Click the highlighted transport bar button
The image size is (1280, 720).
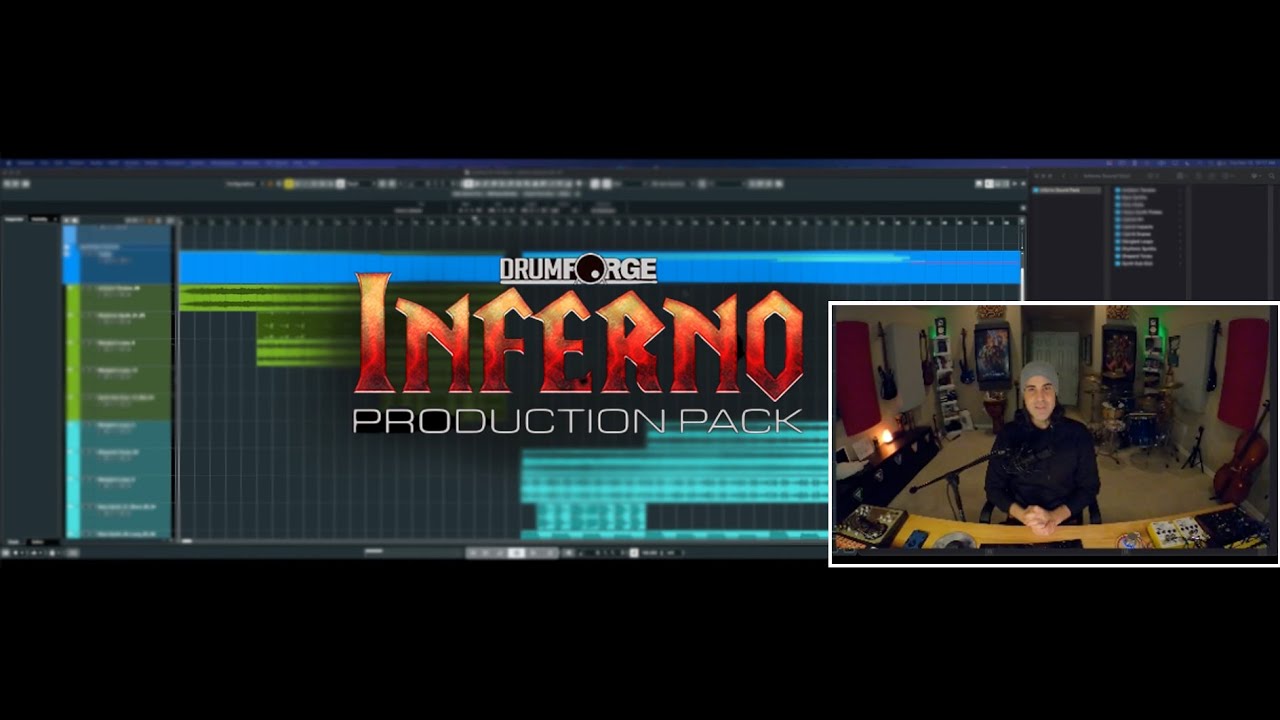tap(517, 552)
